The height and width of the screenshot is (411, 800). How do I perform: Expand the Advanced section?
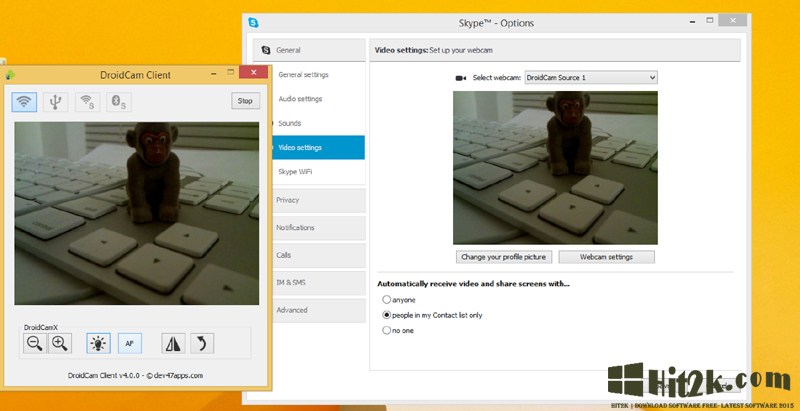(319, 310)
